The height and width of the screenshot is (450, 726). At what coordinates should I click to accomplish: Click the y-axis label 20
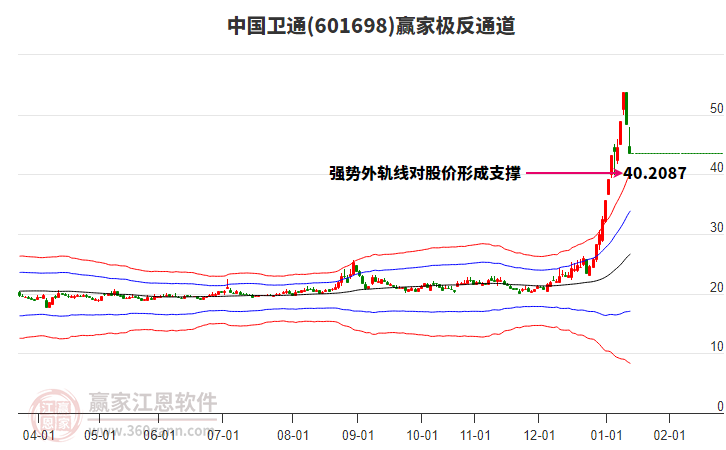pyautogui.click(x=717, y=288)
